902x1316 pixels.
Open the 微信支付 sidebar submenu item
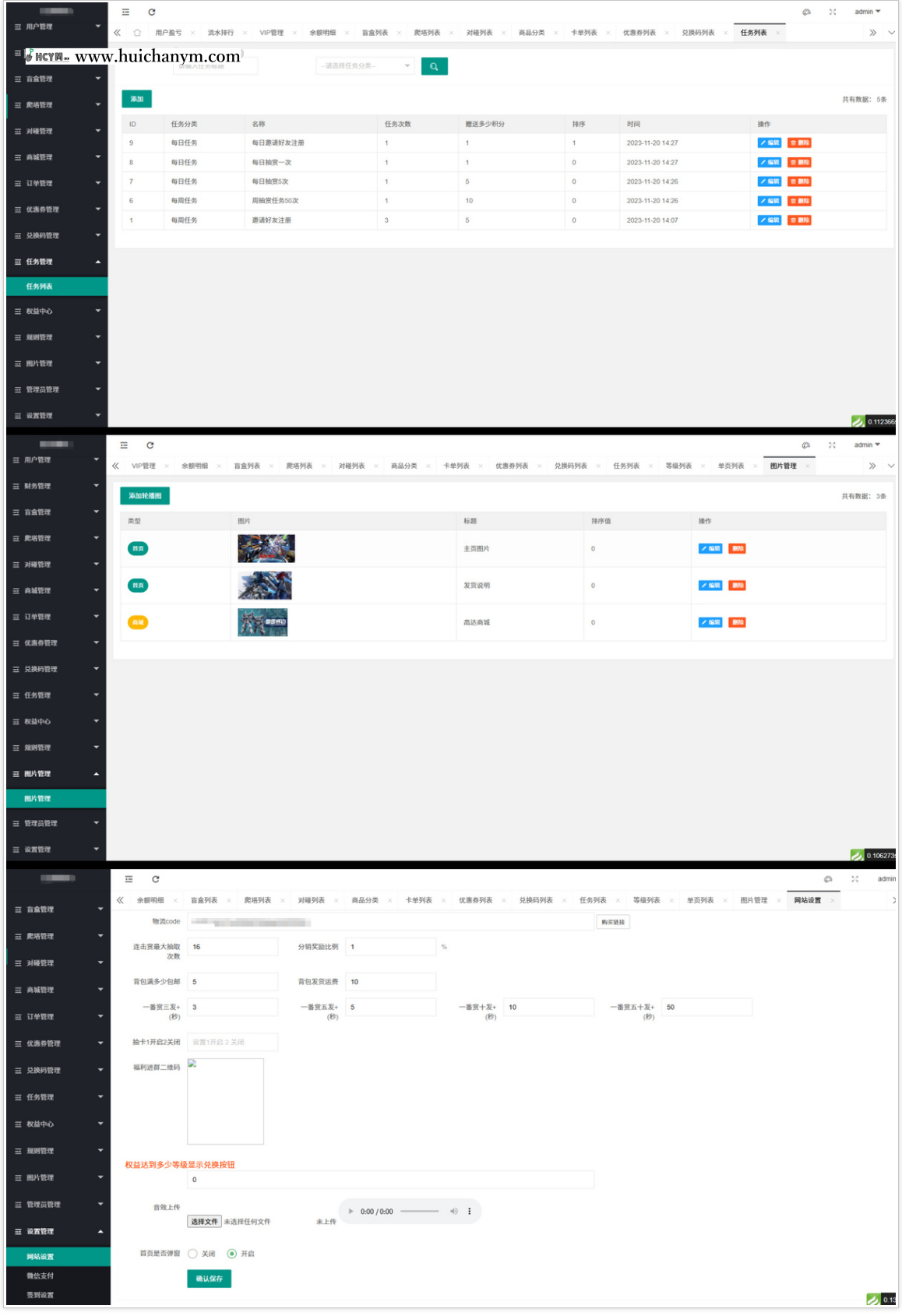tap(41, 1276)
